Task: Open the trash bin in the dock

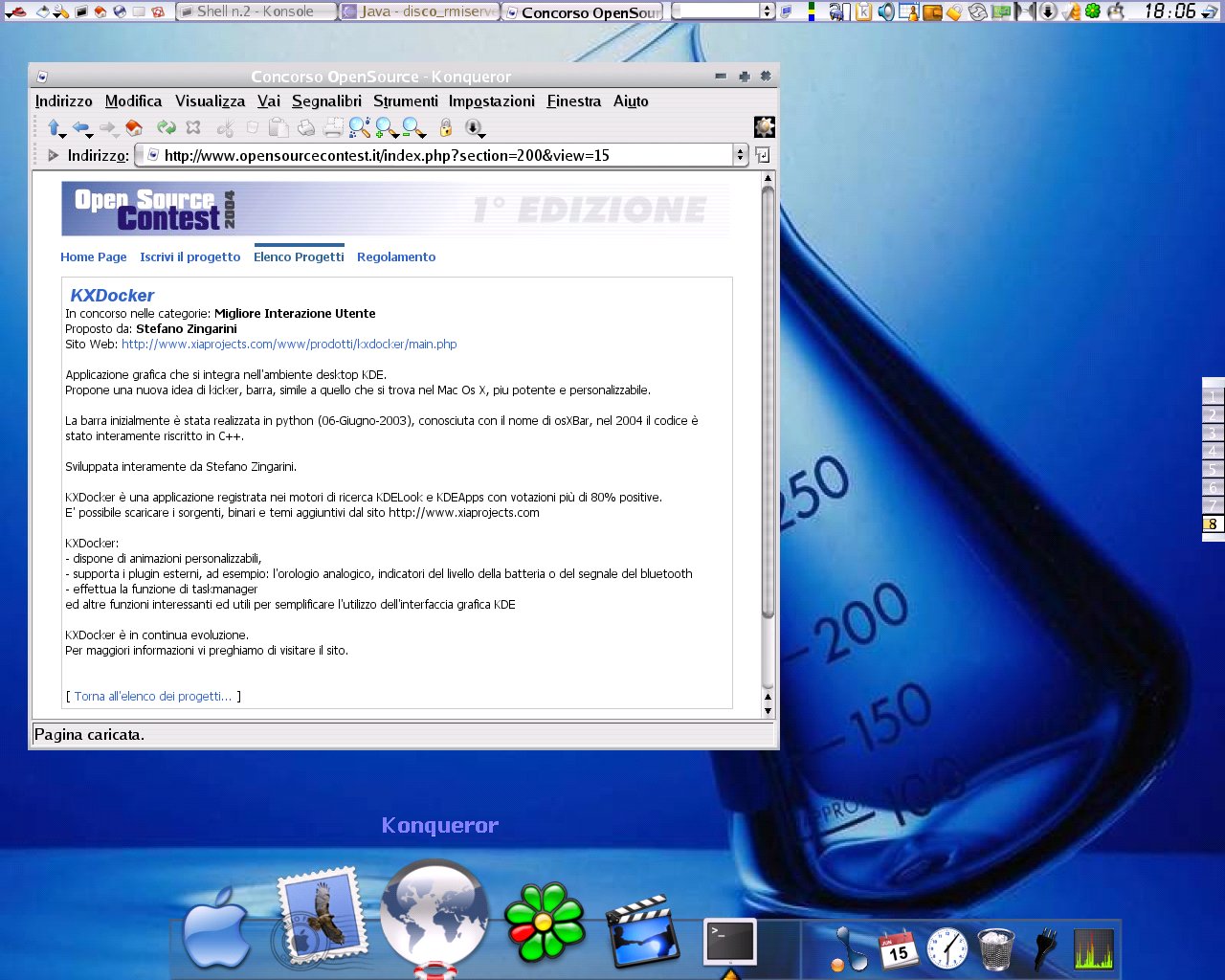Action: point(996,949)
